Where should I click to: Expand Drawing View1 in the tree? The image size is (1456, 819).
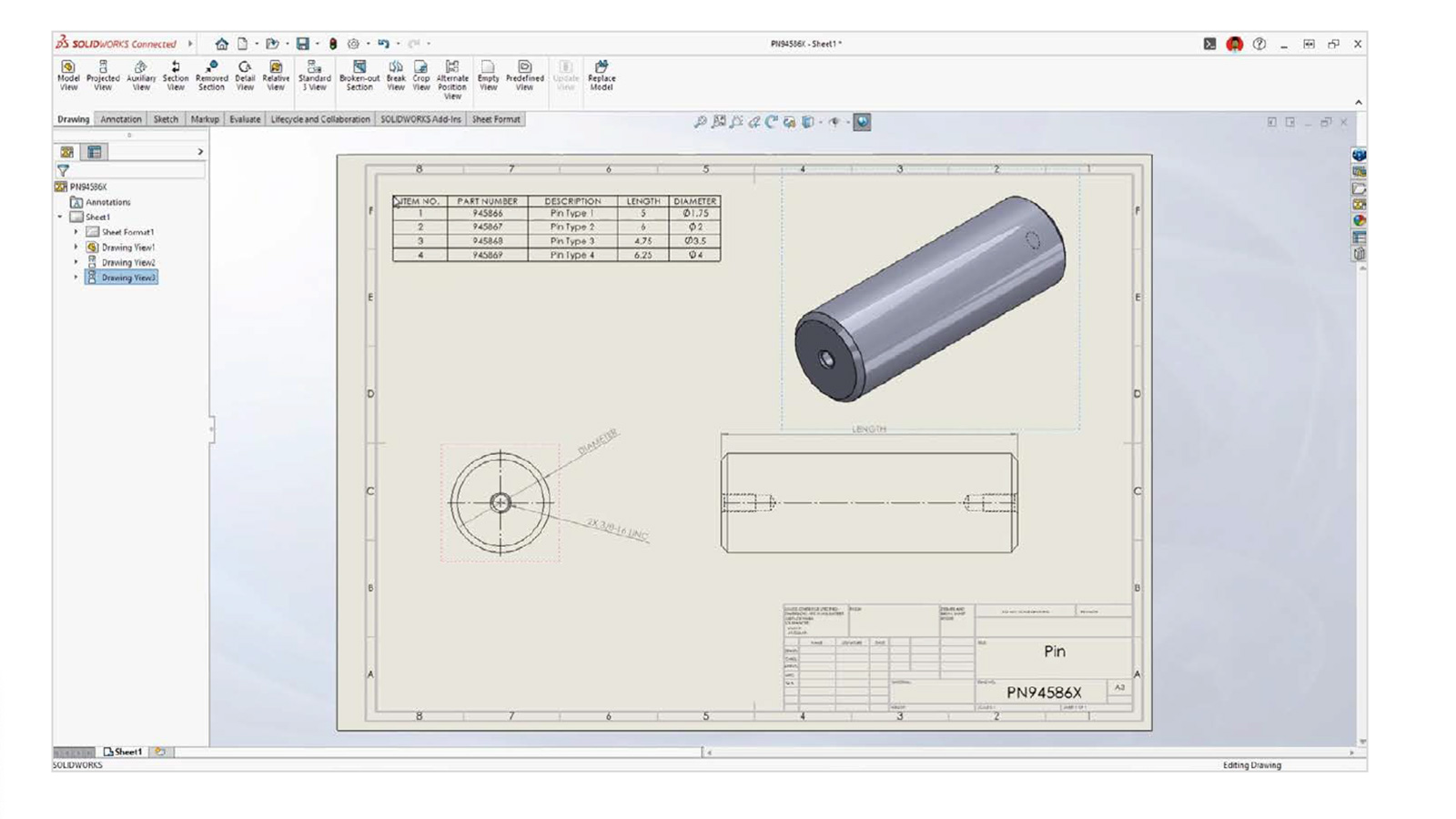76,248
